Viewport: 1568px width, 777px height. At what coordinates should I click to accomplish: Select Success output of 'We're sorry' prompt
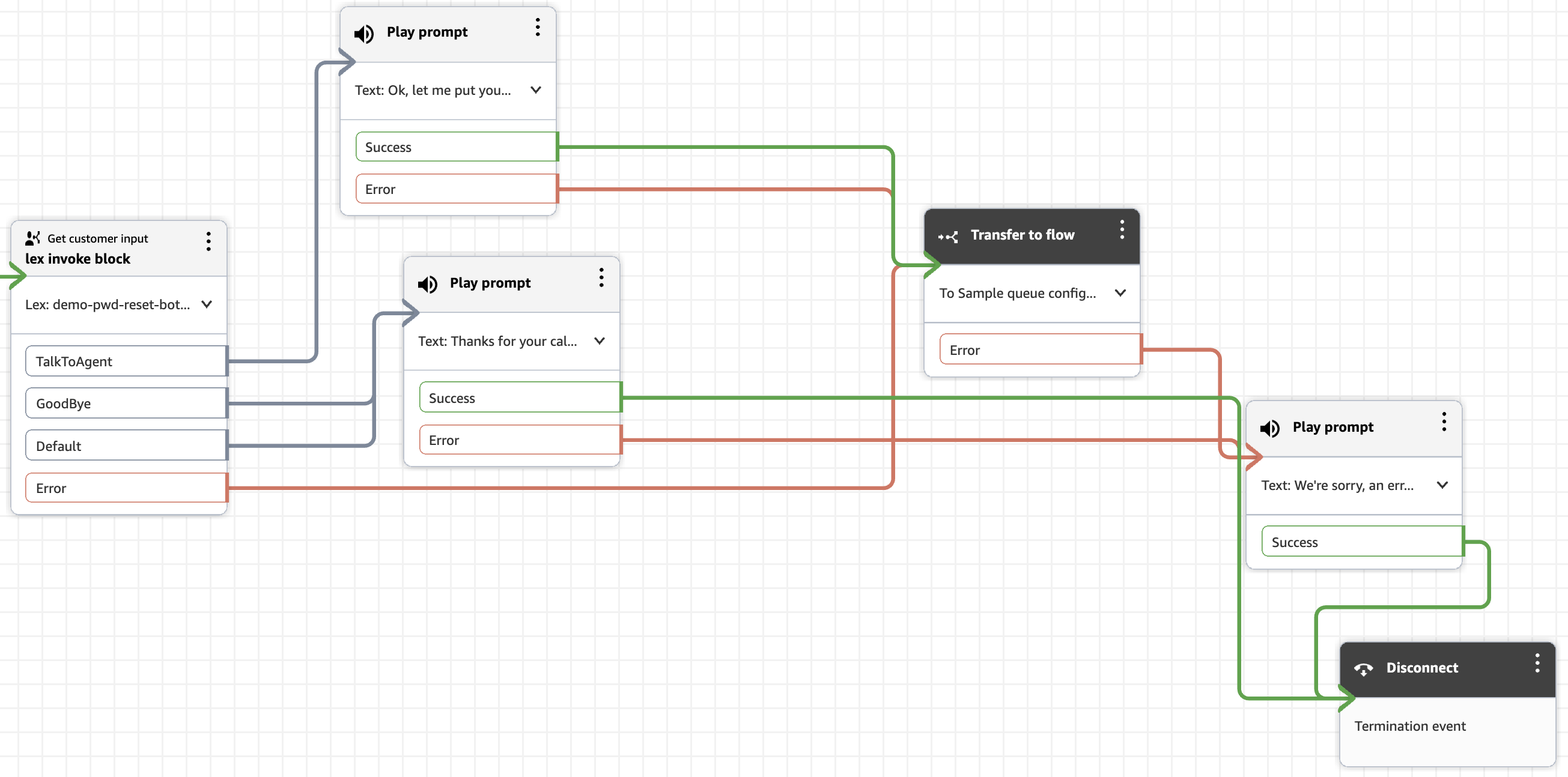[1361, 542]
